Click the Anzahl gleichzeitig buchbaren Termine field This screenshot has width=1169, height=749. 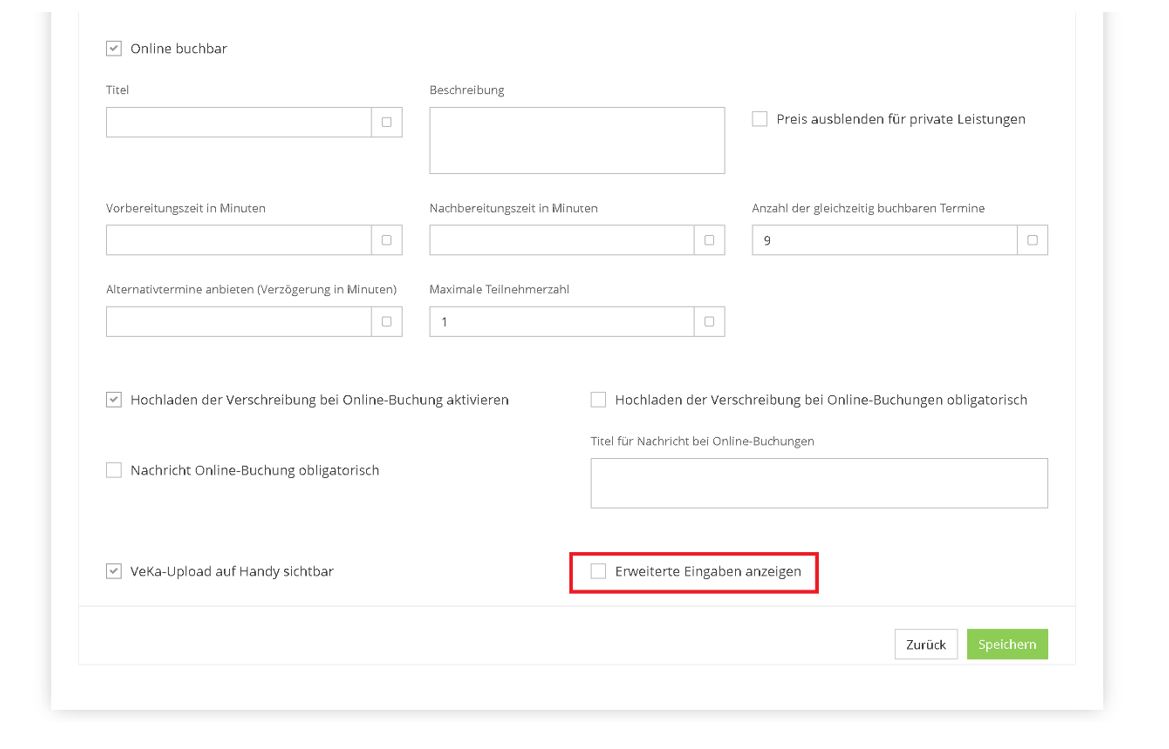pyautogui.click(x=884, y=240)
